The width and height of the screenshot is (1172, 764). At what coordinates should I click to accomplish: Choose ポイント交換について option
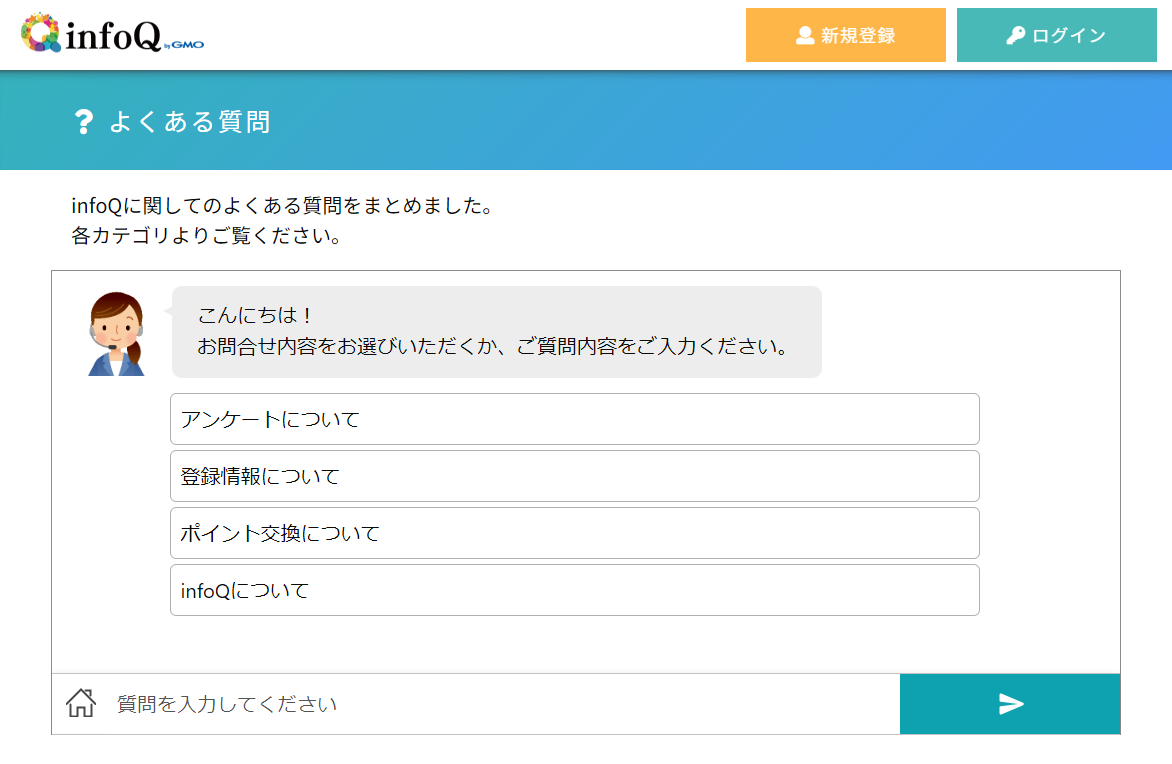(575, 533)
